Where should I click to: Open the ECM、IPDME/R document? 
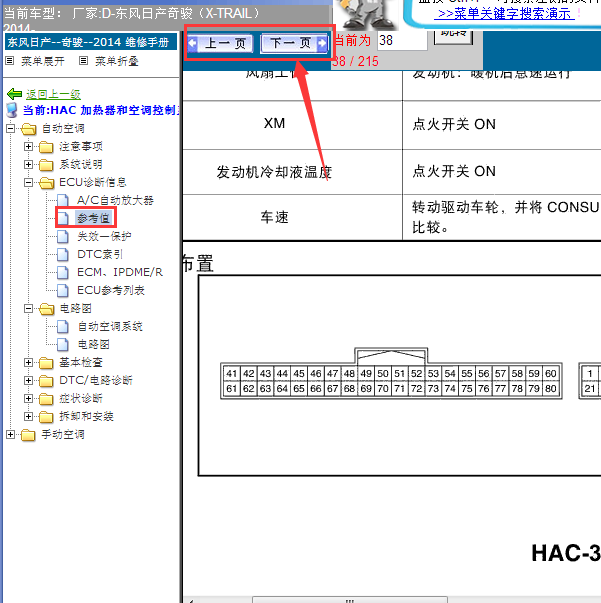point(120,272)
